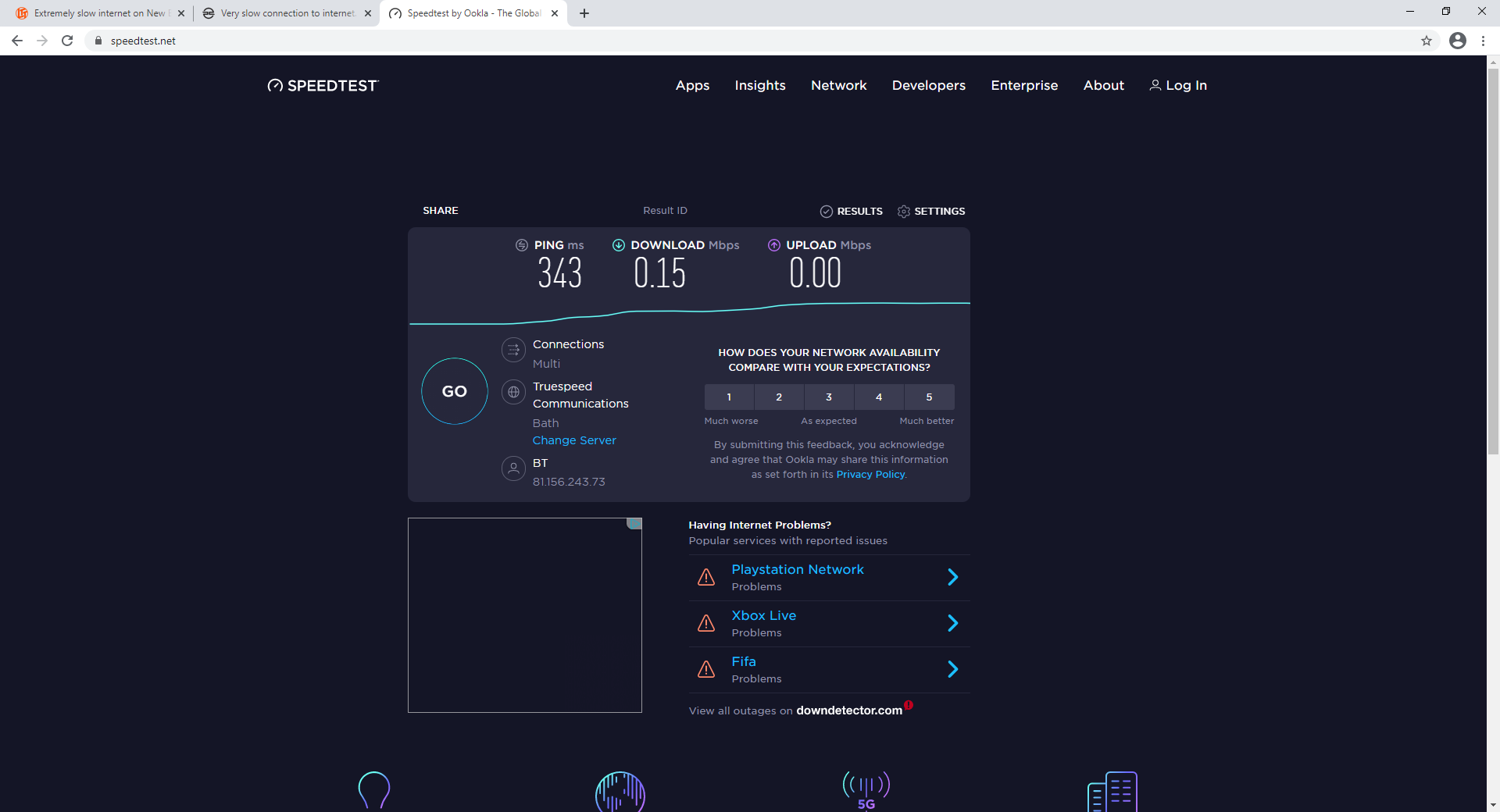Open a new browser tab
The width and height of the screenshot is (1500, 812).
(584, 13)
